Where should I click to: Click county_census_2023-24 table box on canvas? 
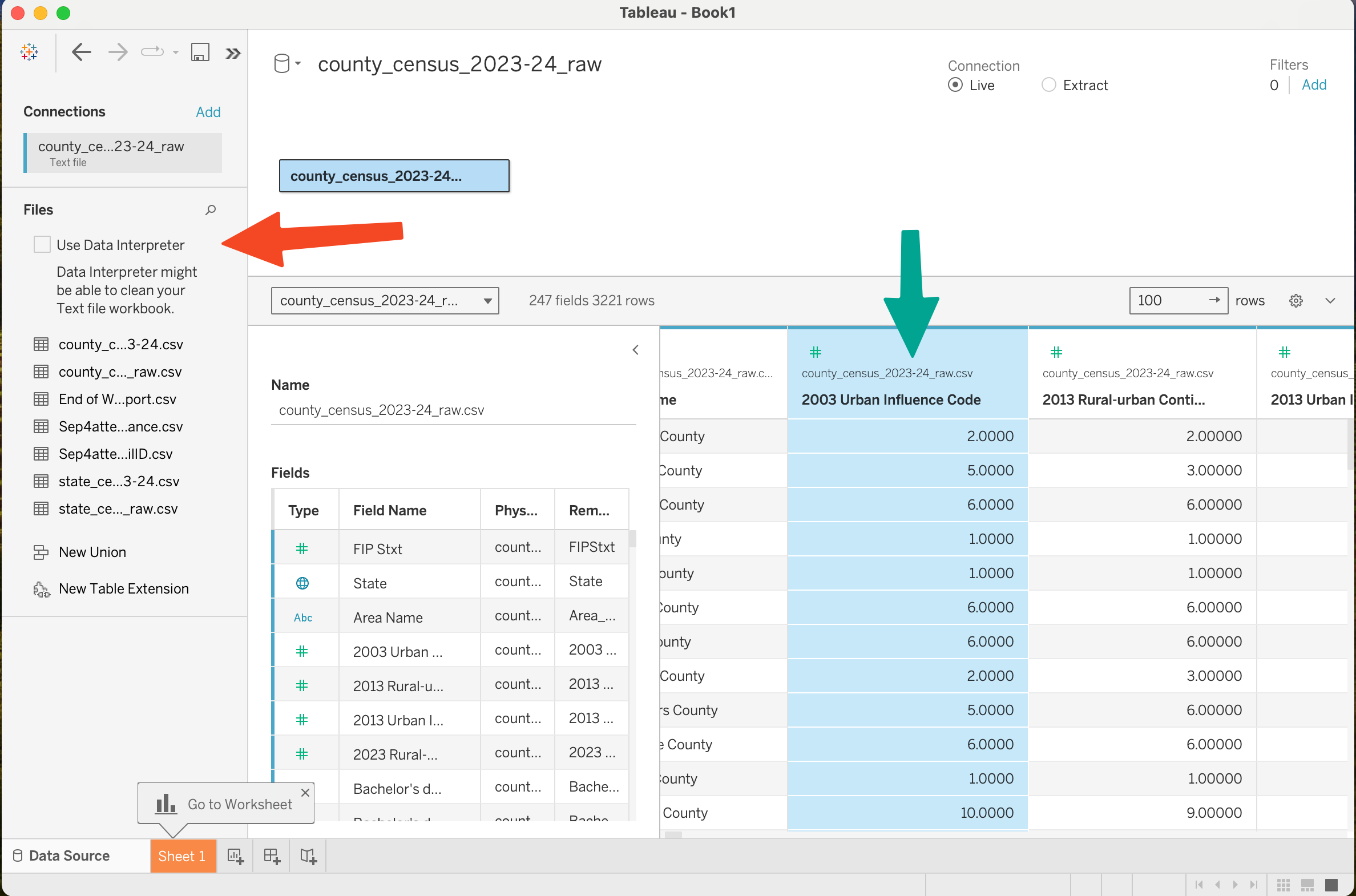point(394,176)
